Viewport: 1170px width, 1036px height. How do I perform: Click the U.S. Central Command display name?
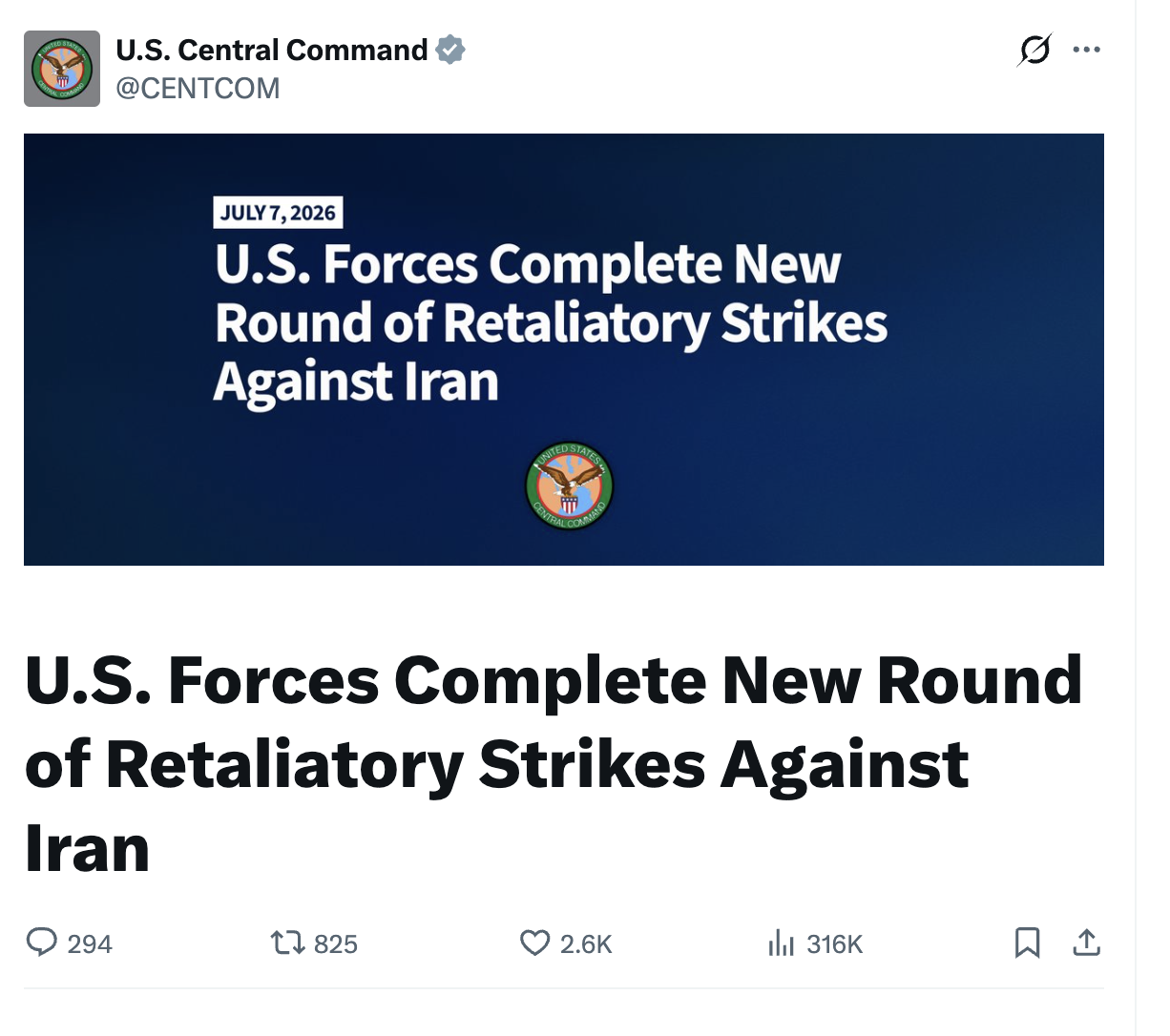tap(272, 50)
